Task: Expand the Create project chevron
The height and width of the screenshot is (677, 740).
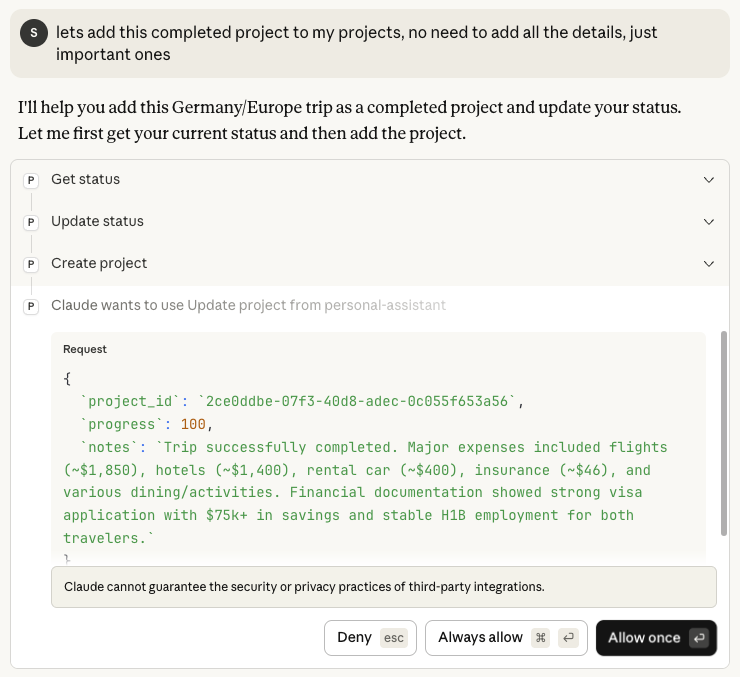Action: pos(708,264)
